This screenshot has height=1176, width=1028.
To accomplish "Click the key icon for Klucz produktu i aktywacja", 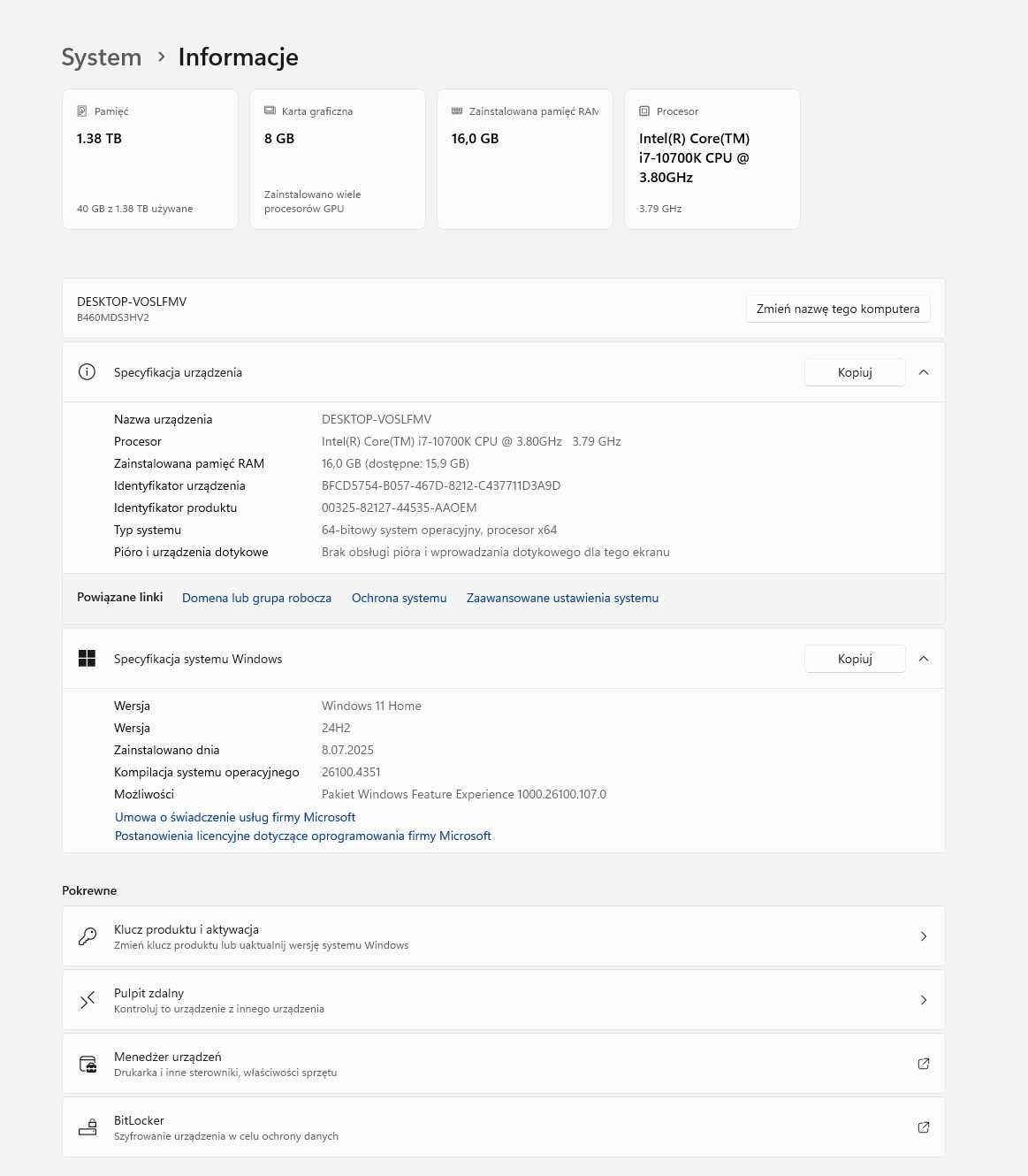I will [x=88, y=936].
